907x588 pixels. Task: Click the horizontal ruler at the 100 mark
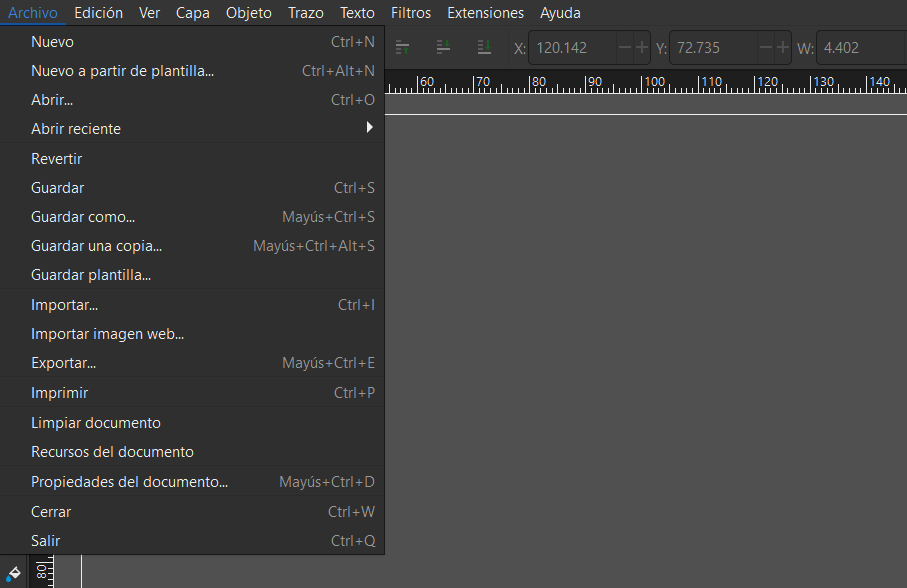[x=655, y=82]
